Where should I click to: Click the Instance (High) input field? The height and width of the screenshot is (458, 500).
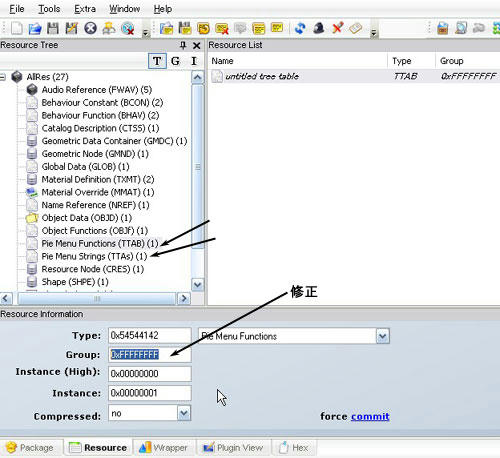[150, 374]
